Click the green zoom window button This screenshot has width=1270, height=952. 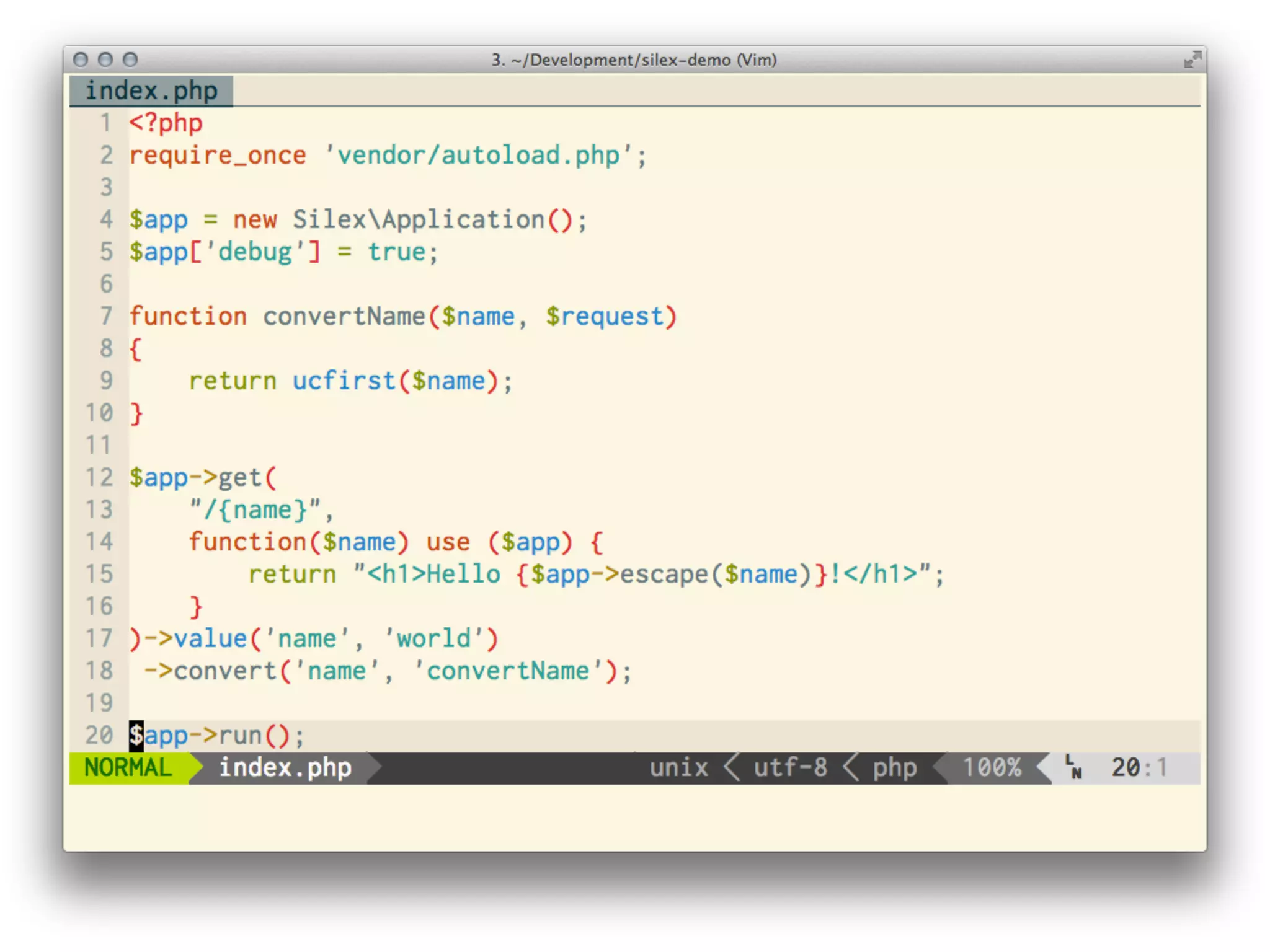coord(130,59)
